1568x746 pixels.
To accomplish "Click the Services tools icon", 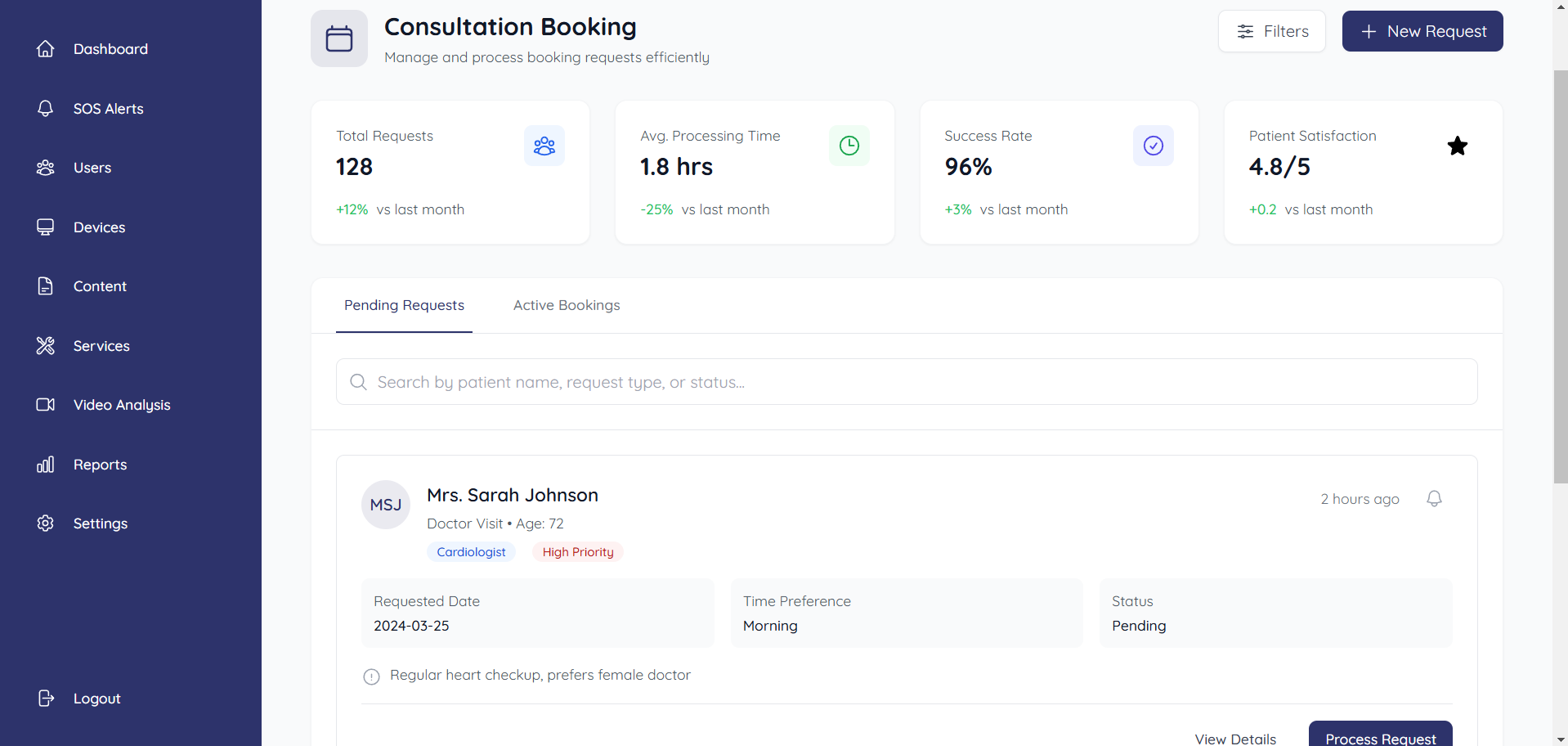I will [x=46, y=346].
